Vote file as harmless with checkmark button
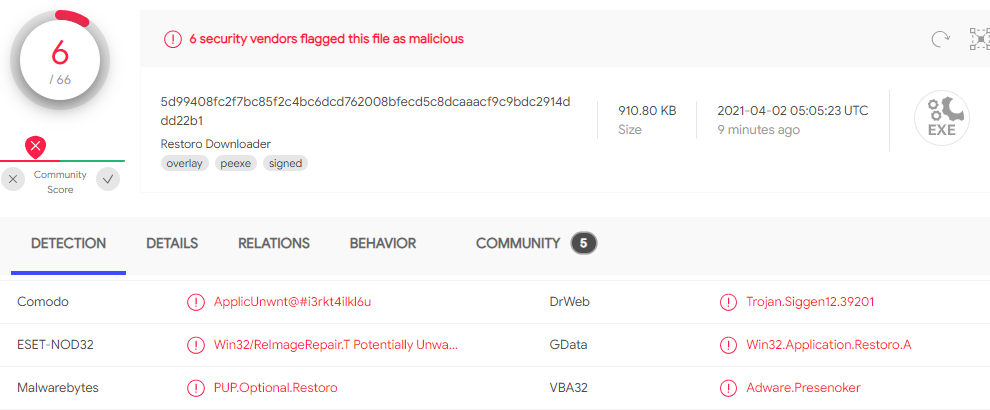Image resolution: width=990 pixels, height=410 pixels. pyautogui.click(x=108, y=179)
